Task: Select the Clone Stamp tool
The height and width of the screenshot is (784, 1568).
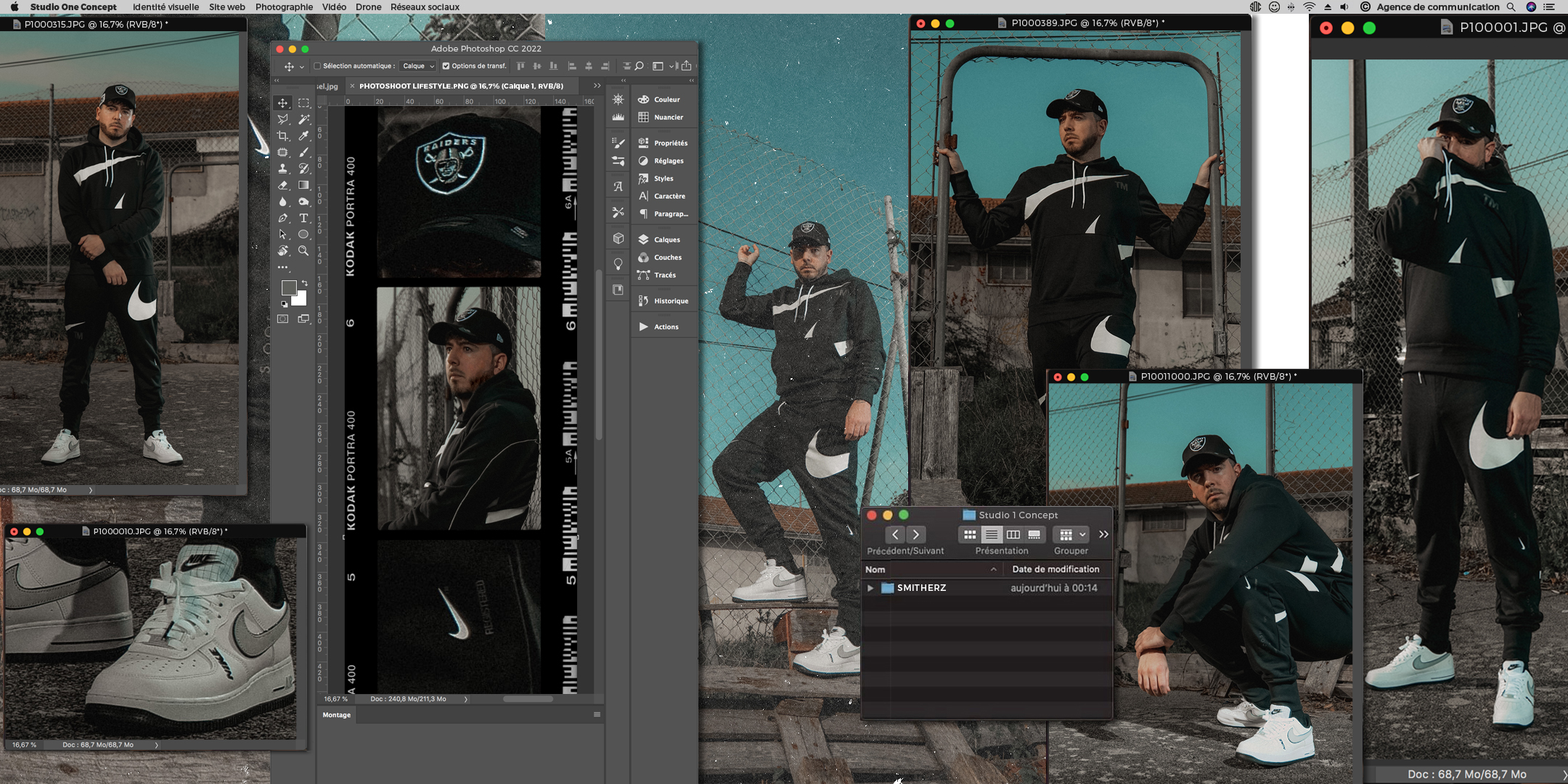Action: pyautogui.click(x=282, y=168)
